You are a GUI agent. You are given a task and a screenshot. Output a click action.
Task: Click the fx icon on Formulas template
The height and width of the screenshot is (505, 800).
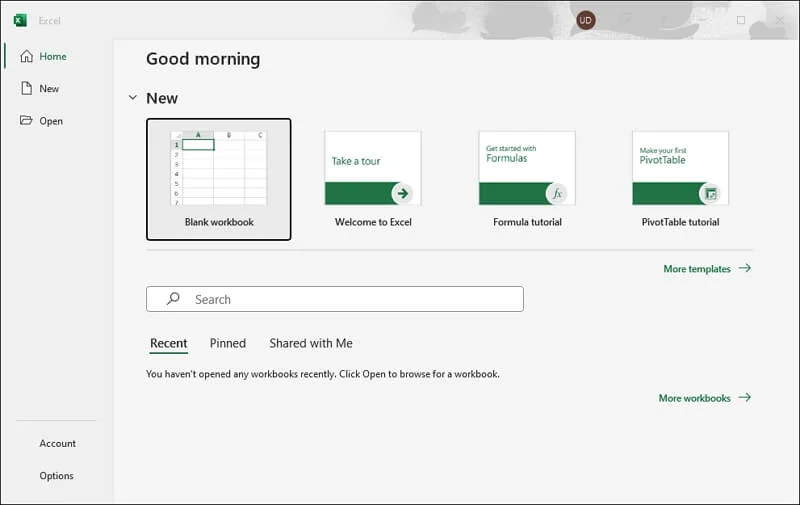(x=557, y=193)
